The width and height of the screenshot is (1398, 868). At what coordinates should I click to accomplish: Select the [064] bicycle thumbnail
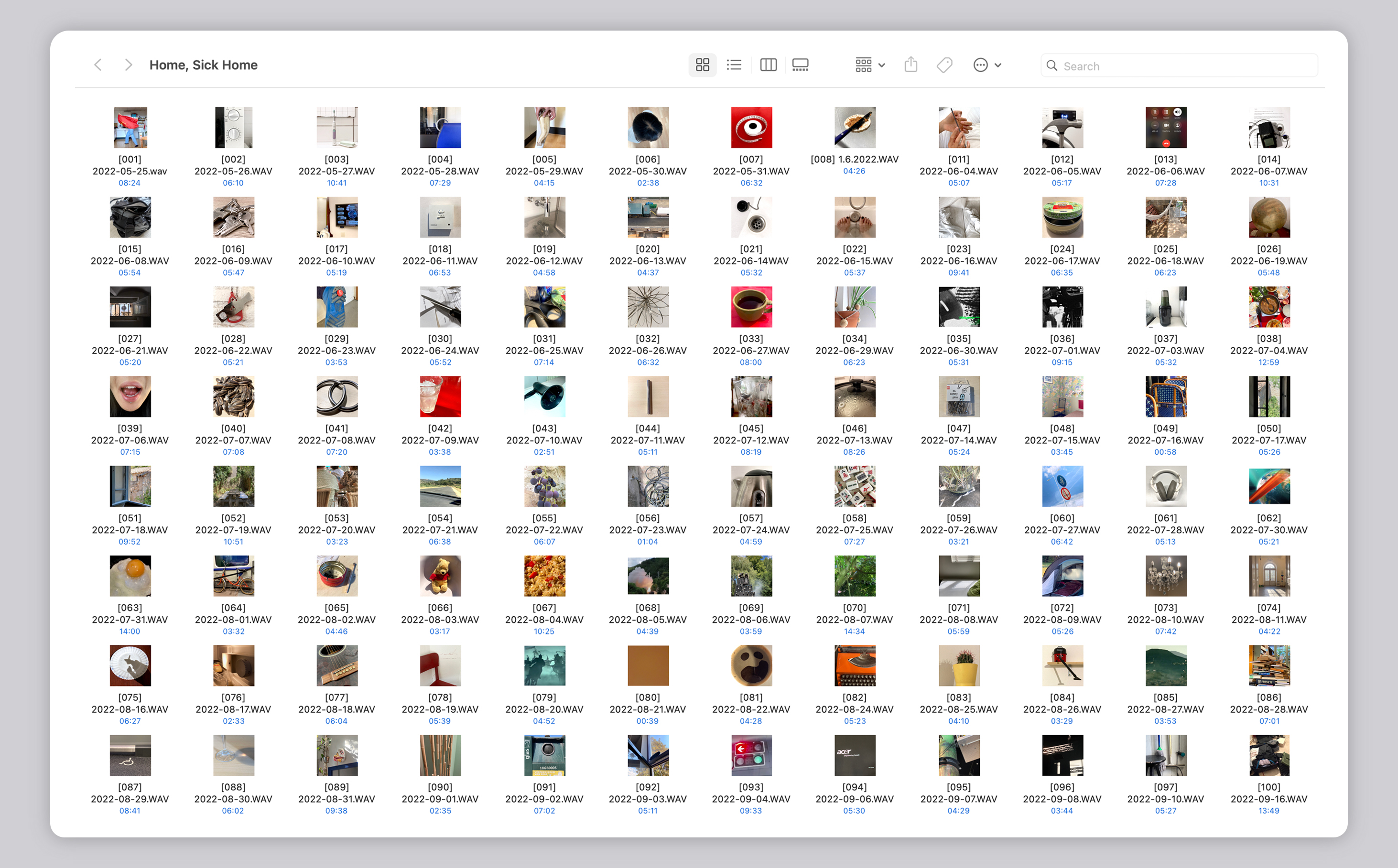(x=233, y=575)
